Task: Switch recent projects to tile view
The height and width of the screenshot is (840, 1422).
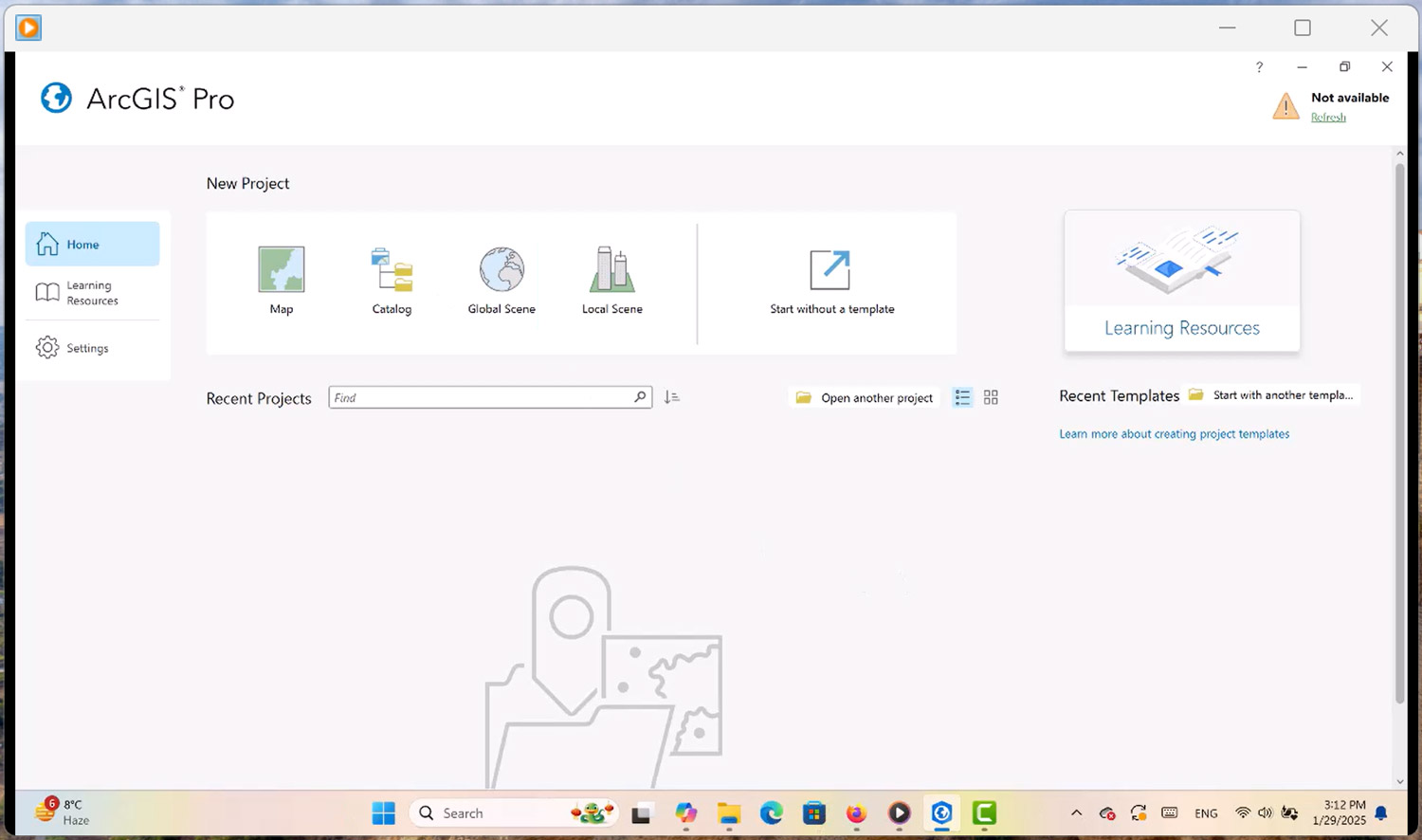Action: (x=991, y=398)
